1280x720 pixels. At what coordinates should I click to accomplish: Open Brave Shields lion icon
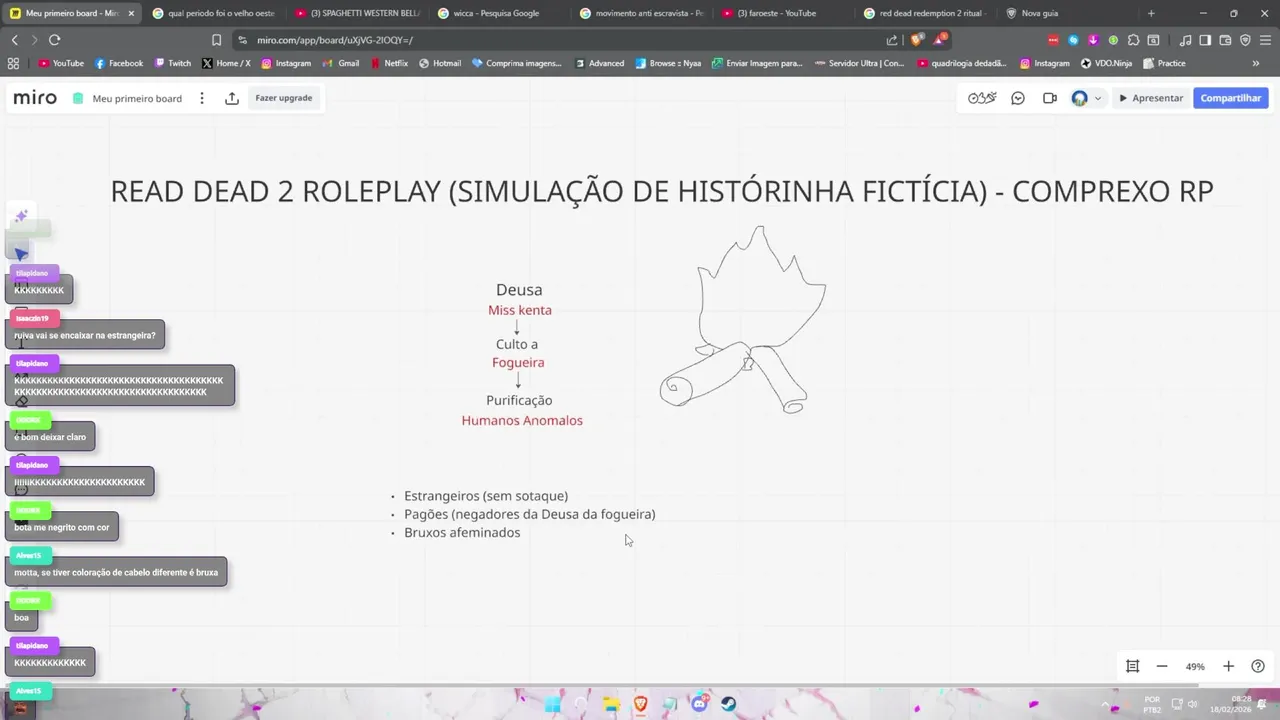(918, 40)
